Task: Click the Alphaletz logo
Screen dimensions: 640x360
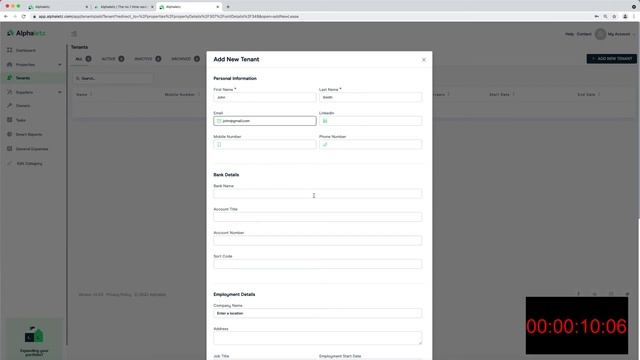Action: coord(27,33)
